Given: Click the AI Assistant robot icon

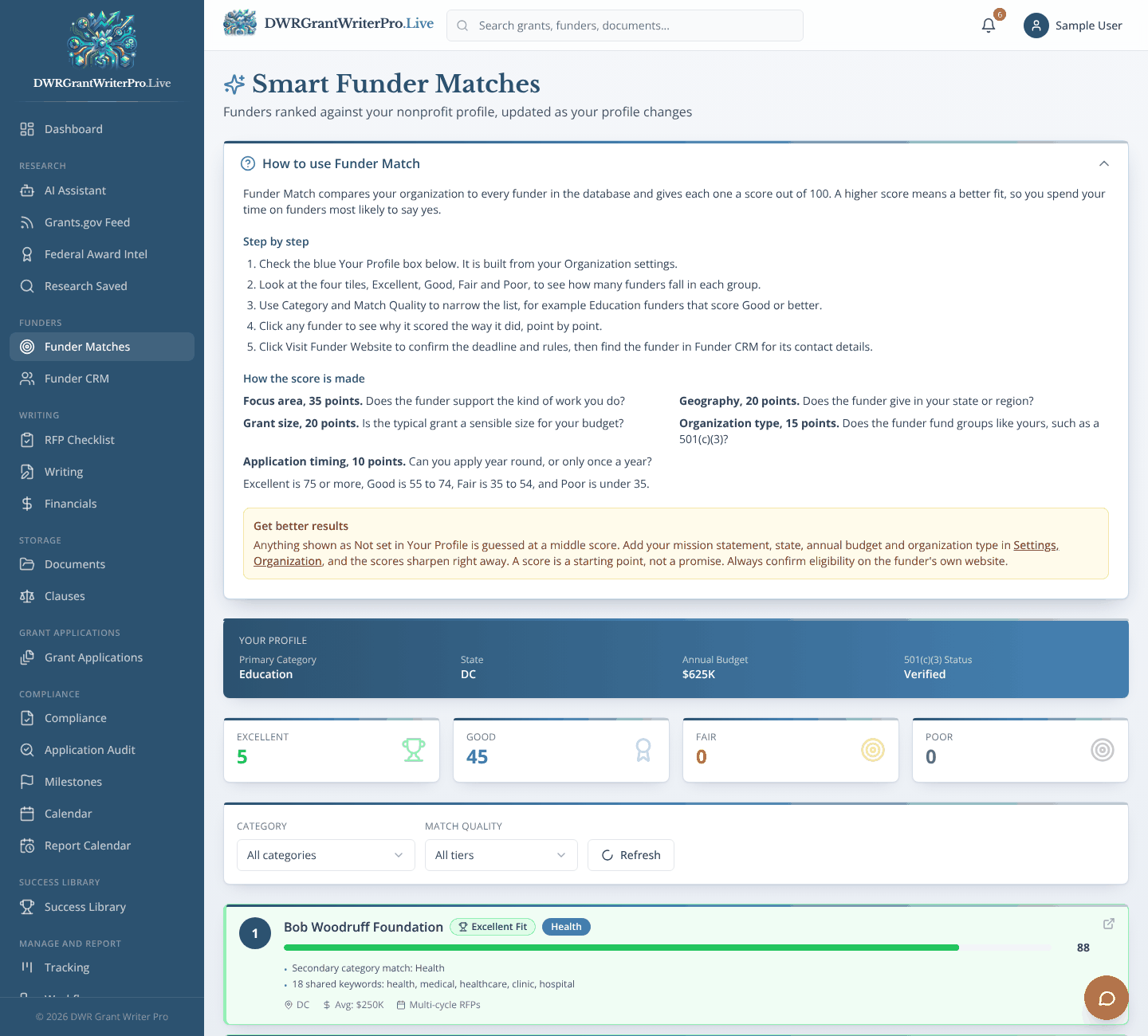Looking at the screenshot, I should coord(27,190).
